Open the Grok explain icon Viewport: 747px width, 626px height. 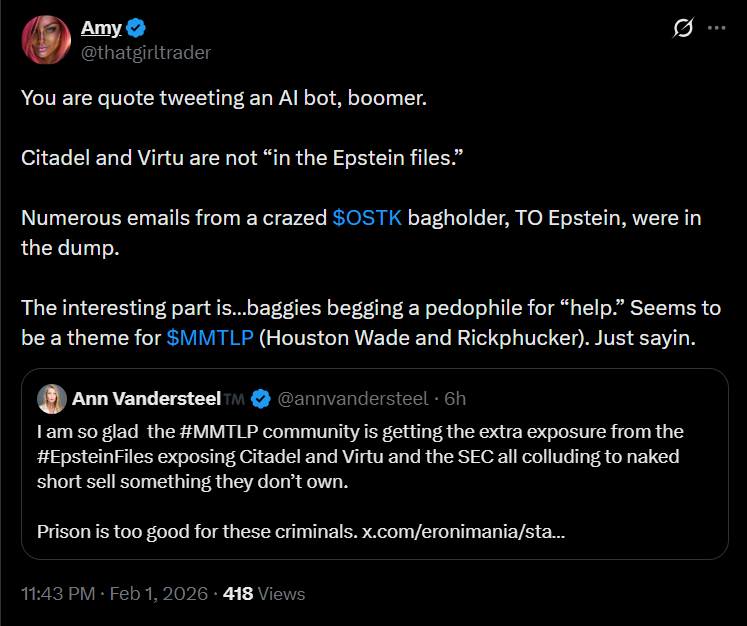[x=683, y=28]
